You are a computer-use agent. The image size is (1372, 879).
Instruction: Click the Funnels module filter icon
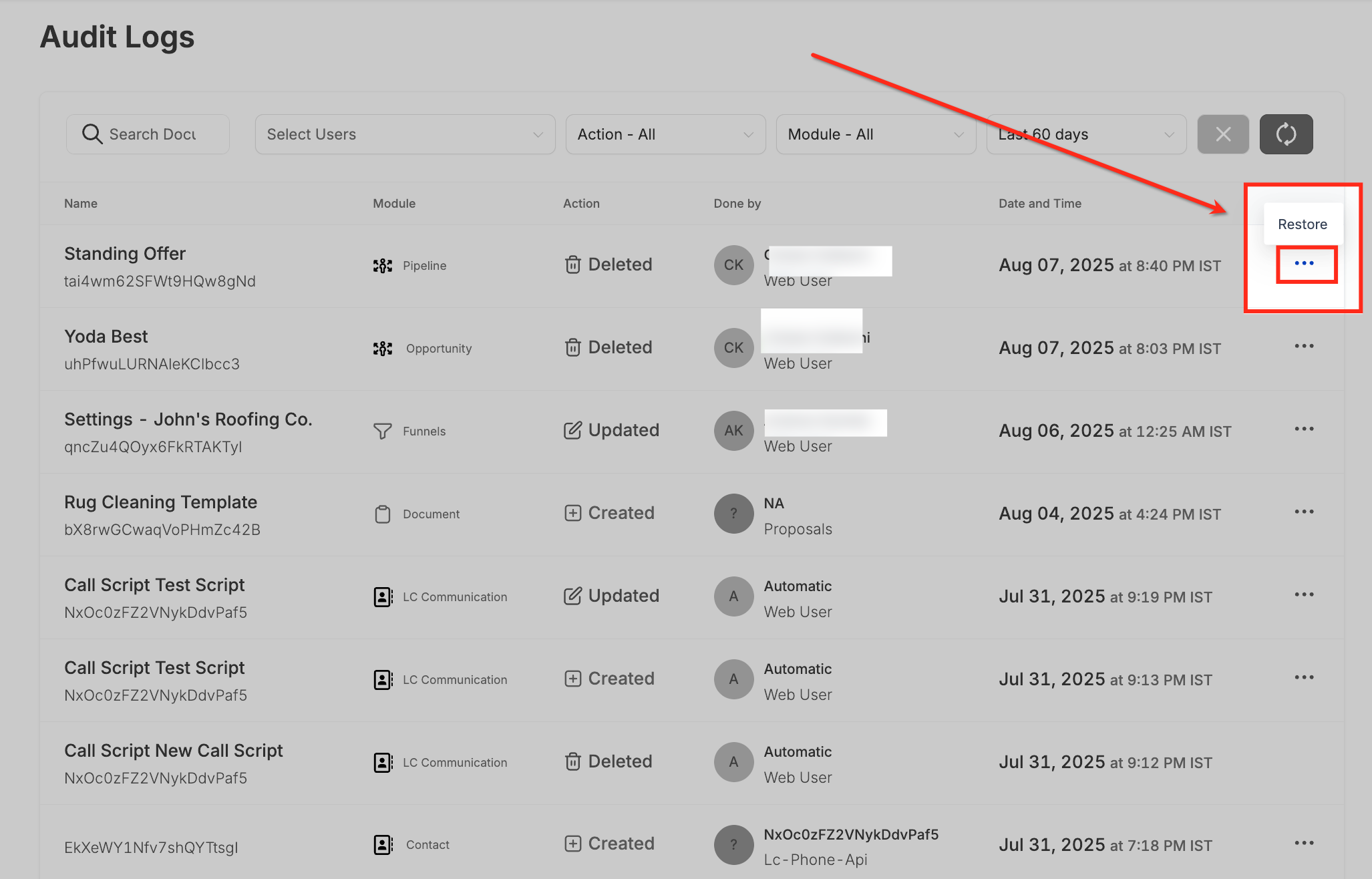[x=382, y=431]
